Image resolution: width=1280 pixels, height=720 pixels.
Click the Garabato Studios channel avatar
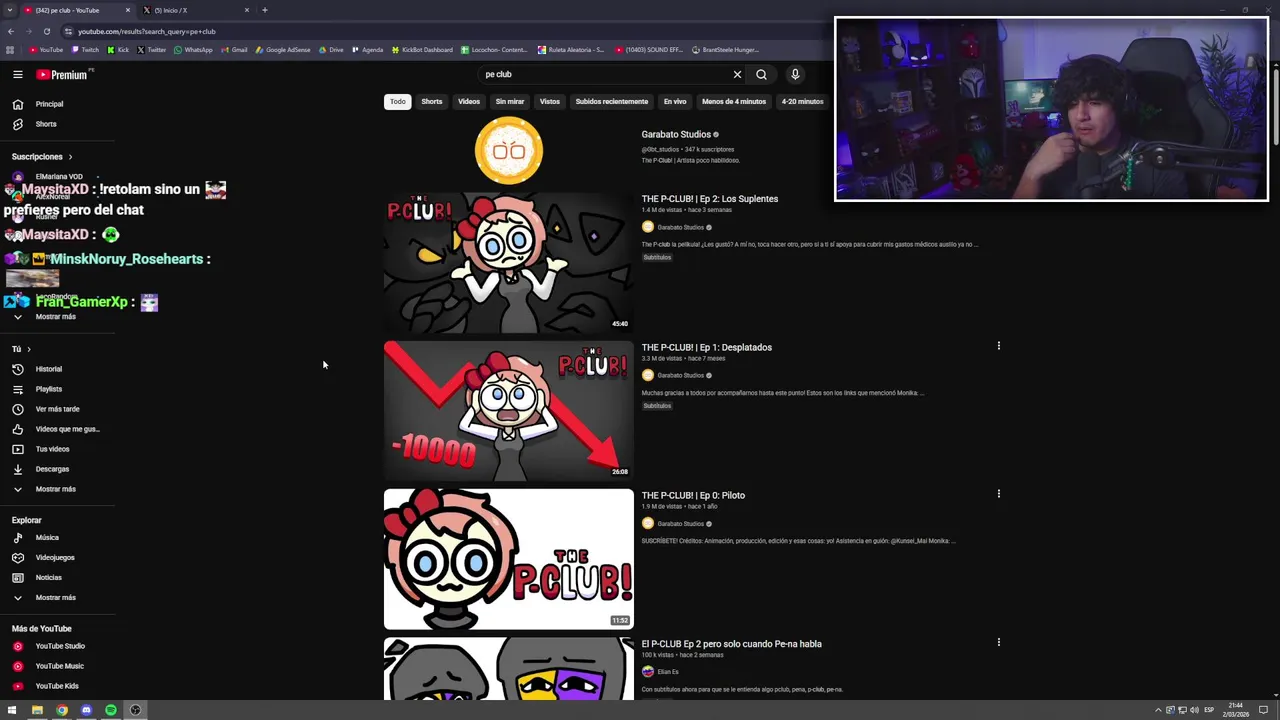point(509,151)
